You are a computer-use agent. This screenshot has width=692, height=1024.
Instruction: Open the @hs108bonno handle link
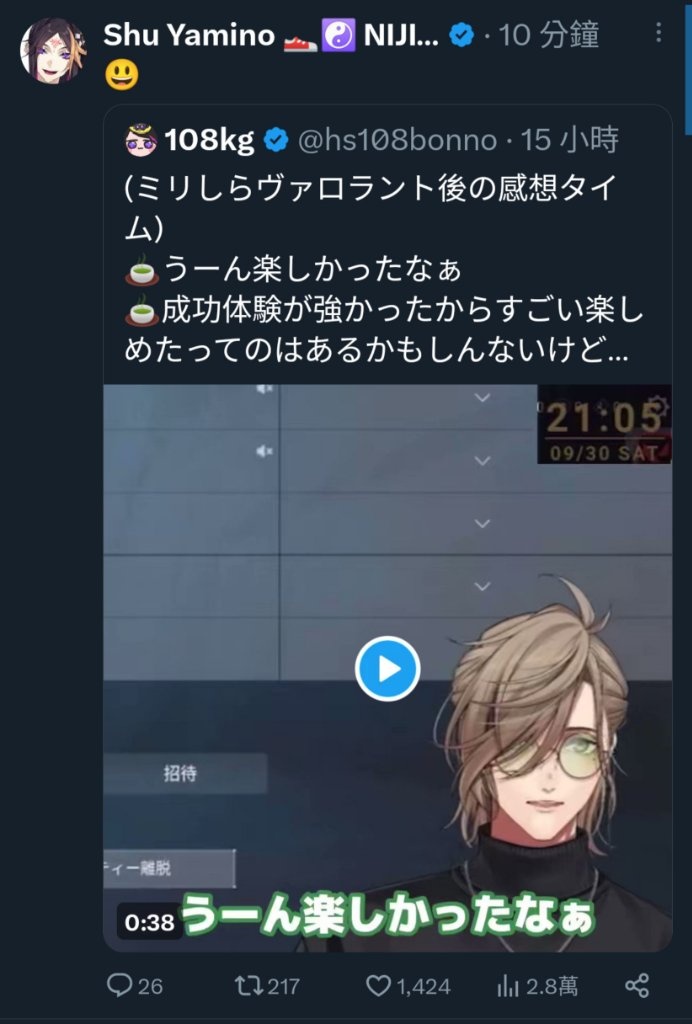point(396,140)
